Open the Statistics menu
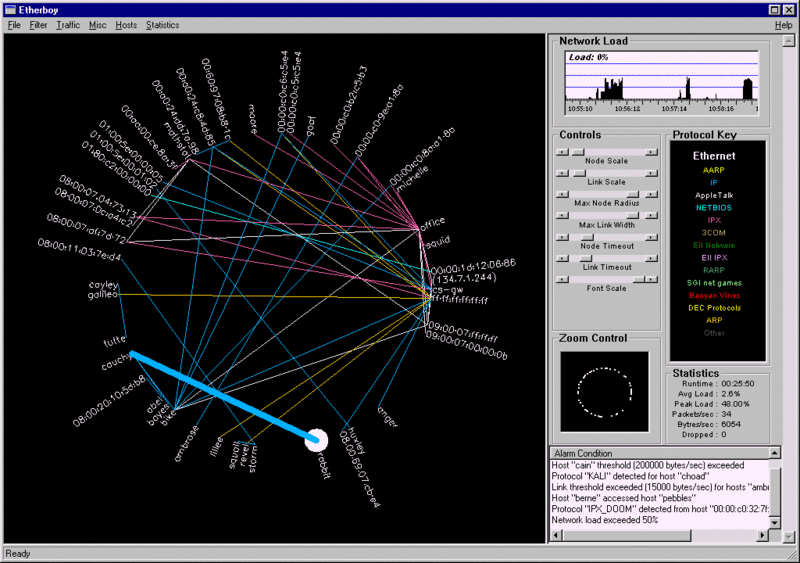 tap(162, 25)
